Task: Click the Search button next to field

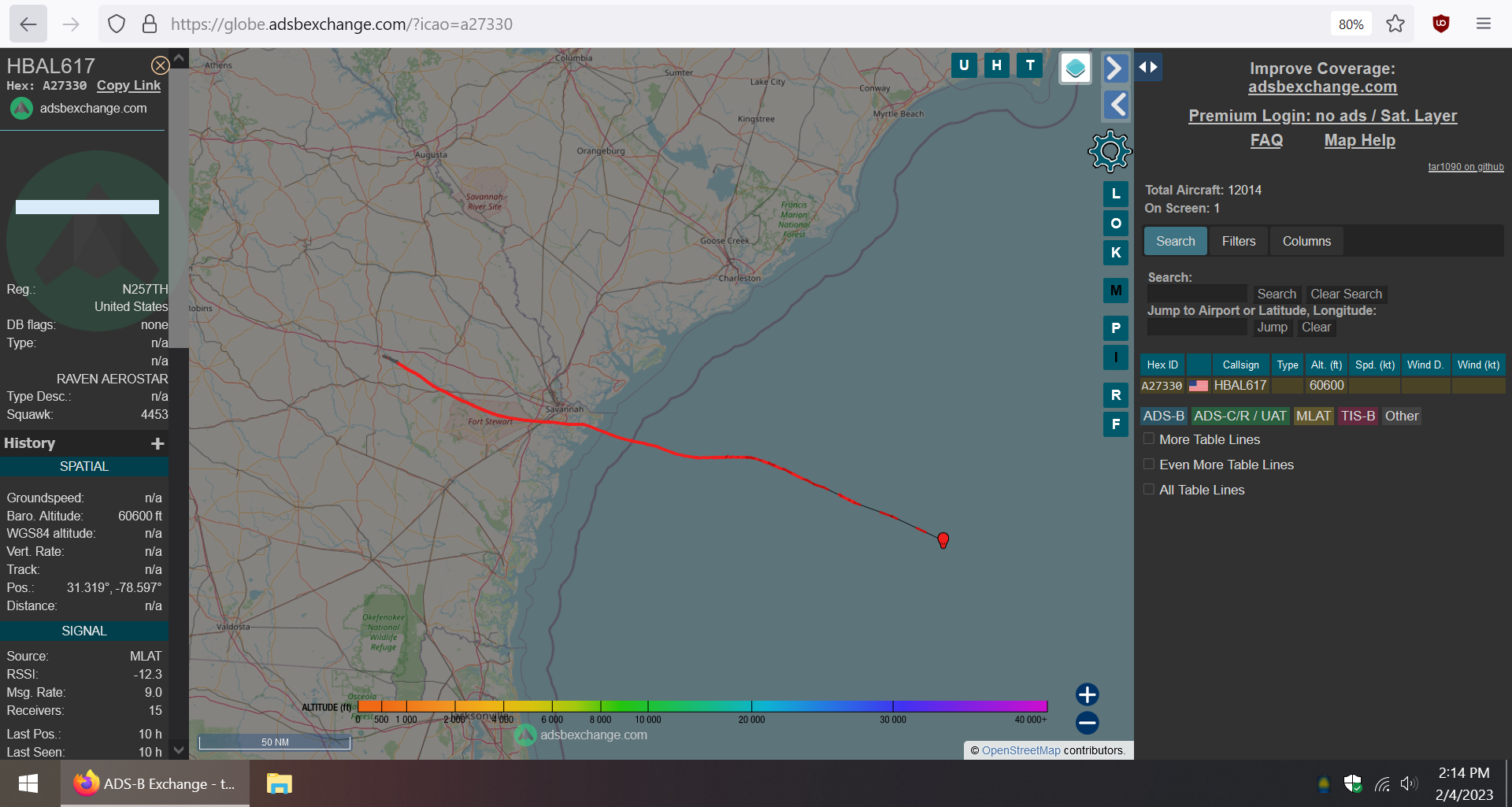Action: point(1277,294)
